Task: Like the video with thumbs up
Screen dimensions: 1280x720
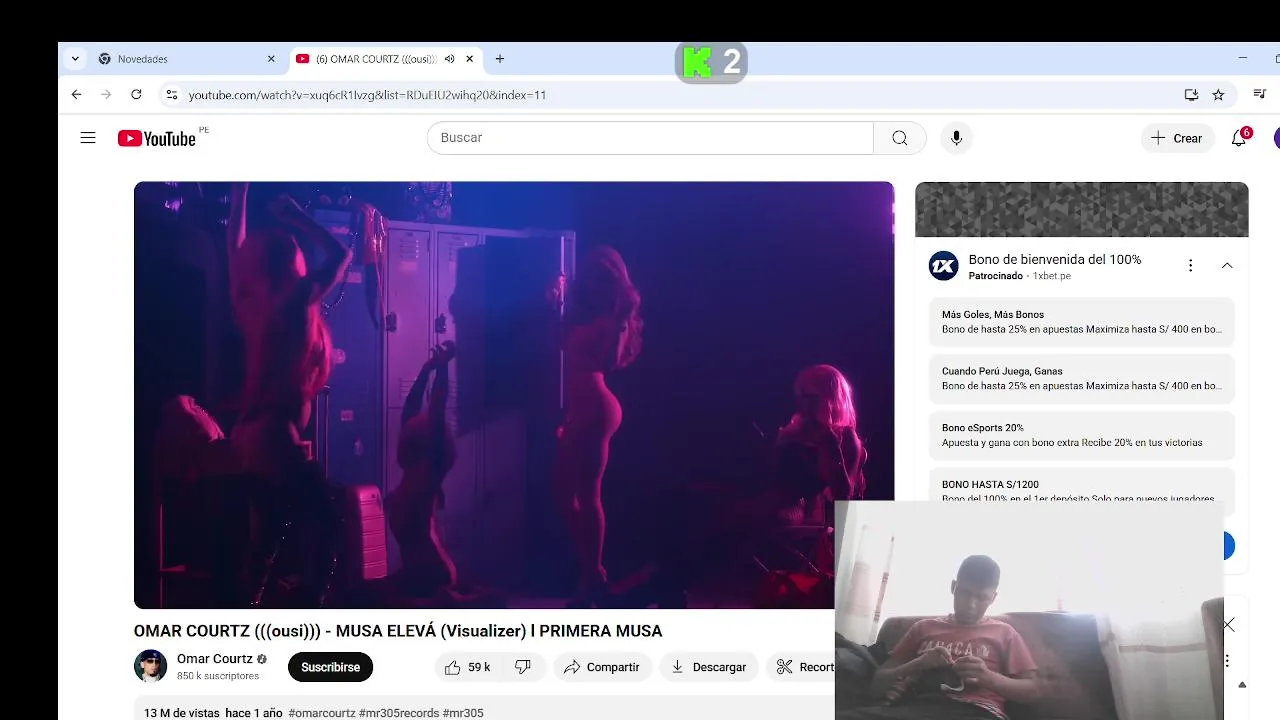Action: point(467,667)
